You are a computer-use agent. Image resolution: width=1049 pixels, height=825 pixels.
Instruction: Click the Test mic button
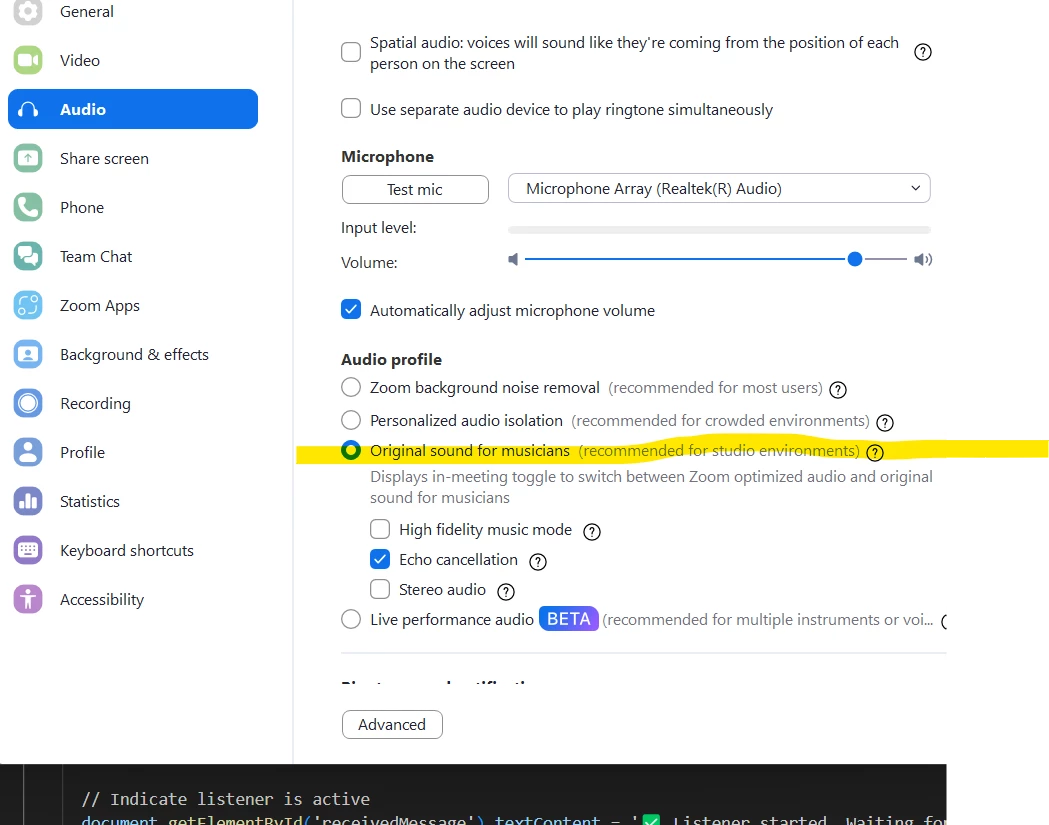pyautogui.click(x=415, y=189)
